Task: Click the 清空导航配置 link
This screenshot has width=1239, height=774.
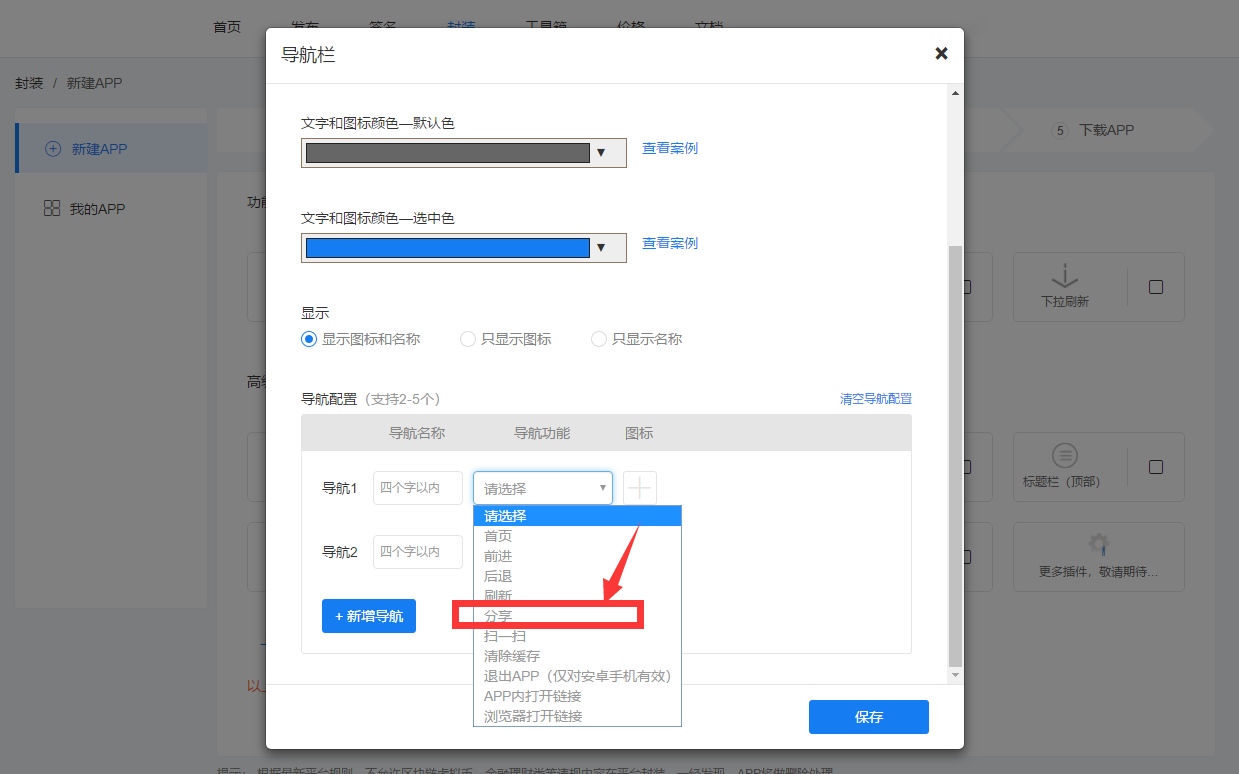Action: coord(875,399)
